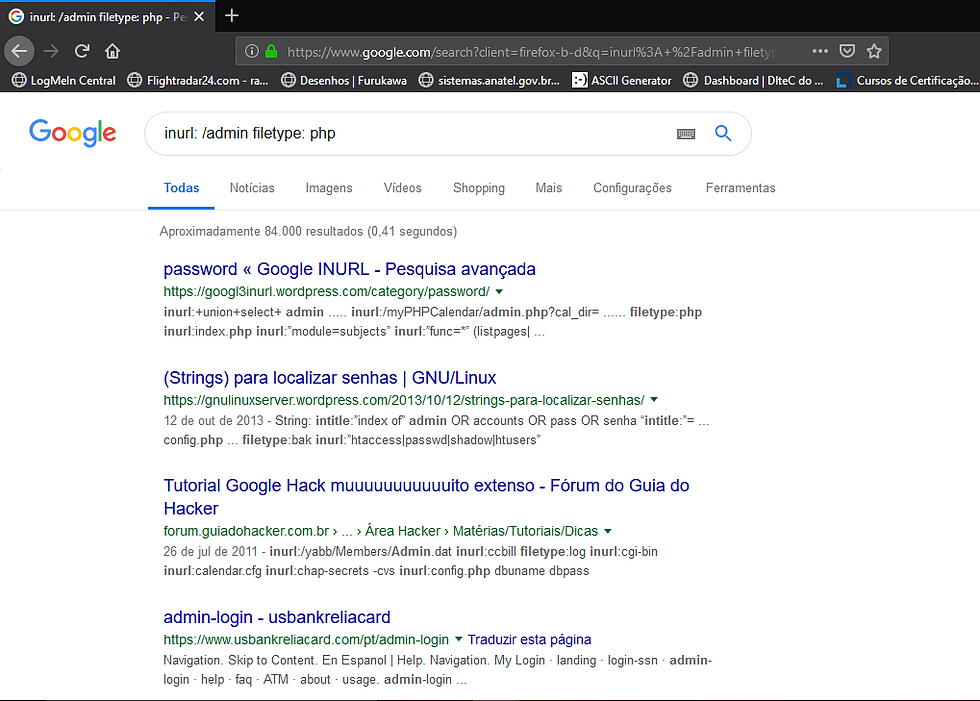
Task: Click the 'Aproximadamente 84.000 resultados' stats text
Action: pos(308,231)
